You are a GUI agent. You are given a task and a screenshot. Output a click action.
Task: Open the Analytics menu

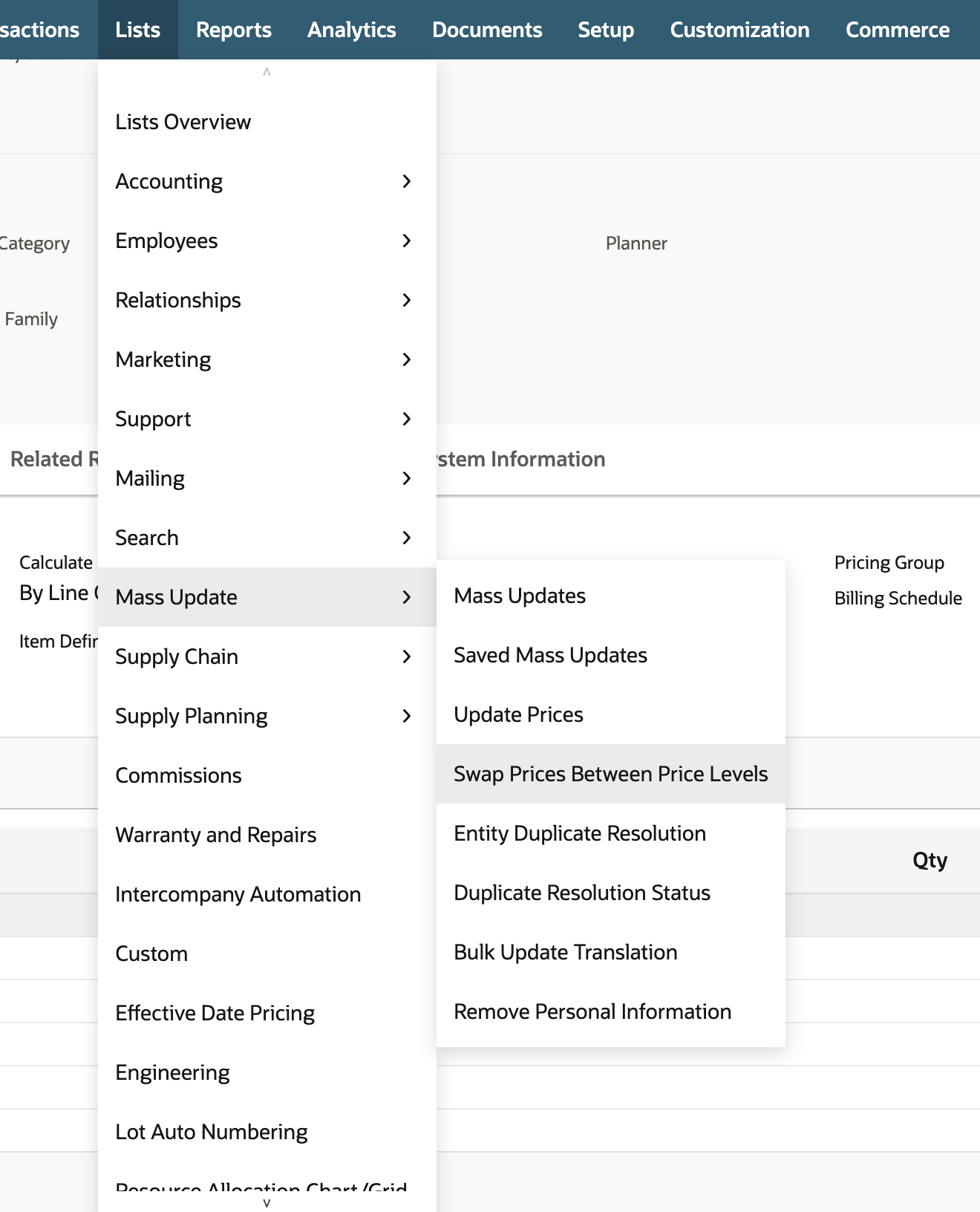(x=352, y=30)
